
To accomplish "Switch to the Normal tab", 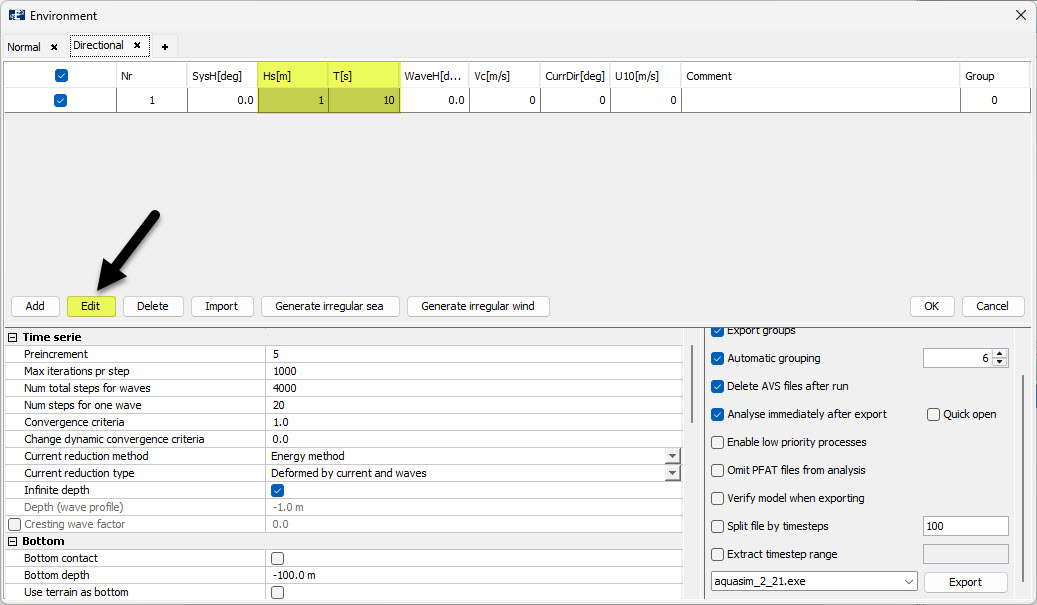I will coord(24,47).
